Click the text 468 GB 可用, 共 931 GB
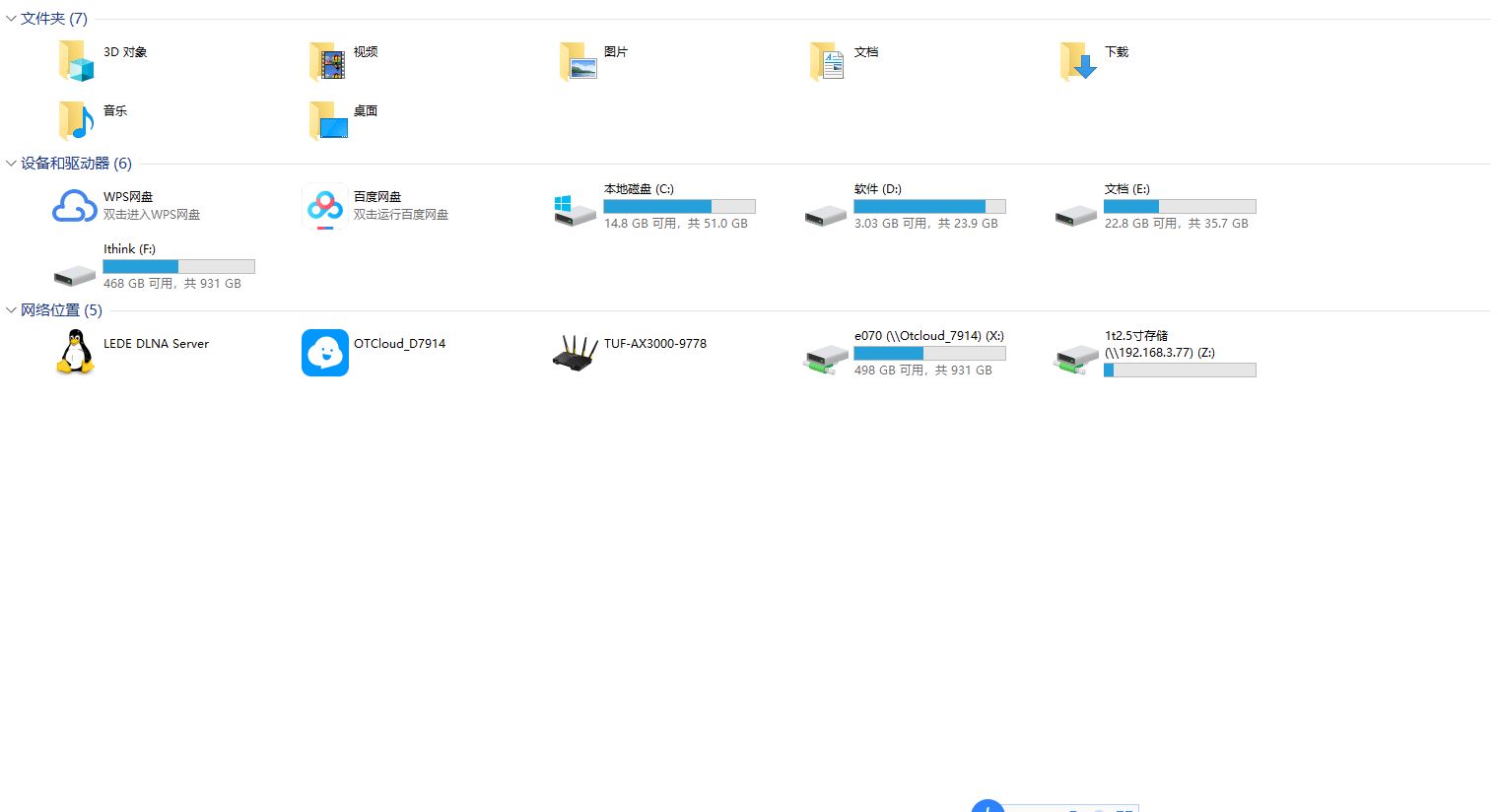 pyautogui.click(x=172, y=284)
